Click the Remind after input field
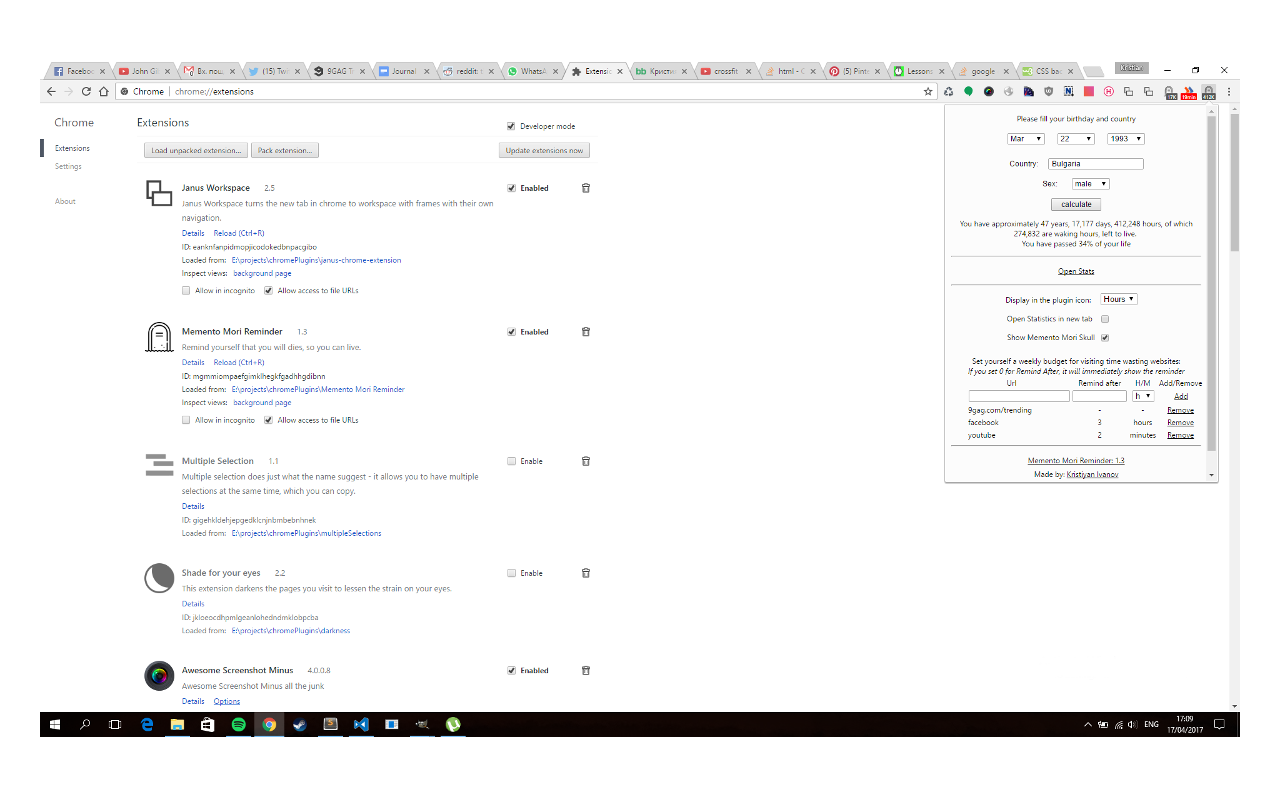This screenshot has width=1280, height=800. point(1099,396)
